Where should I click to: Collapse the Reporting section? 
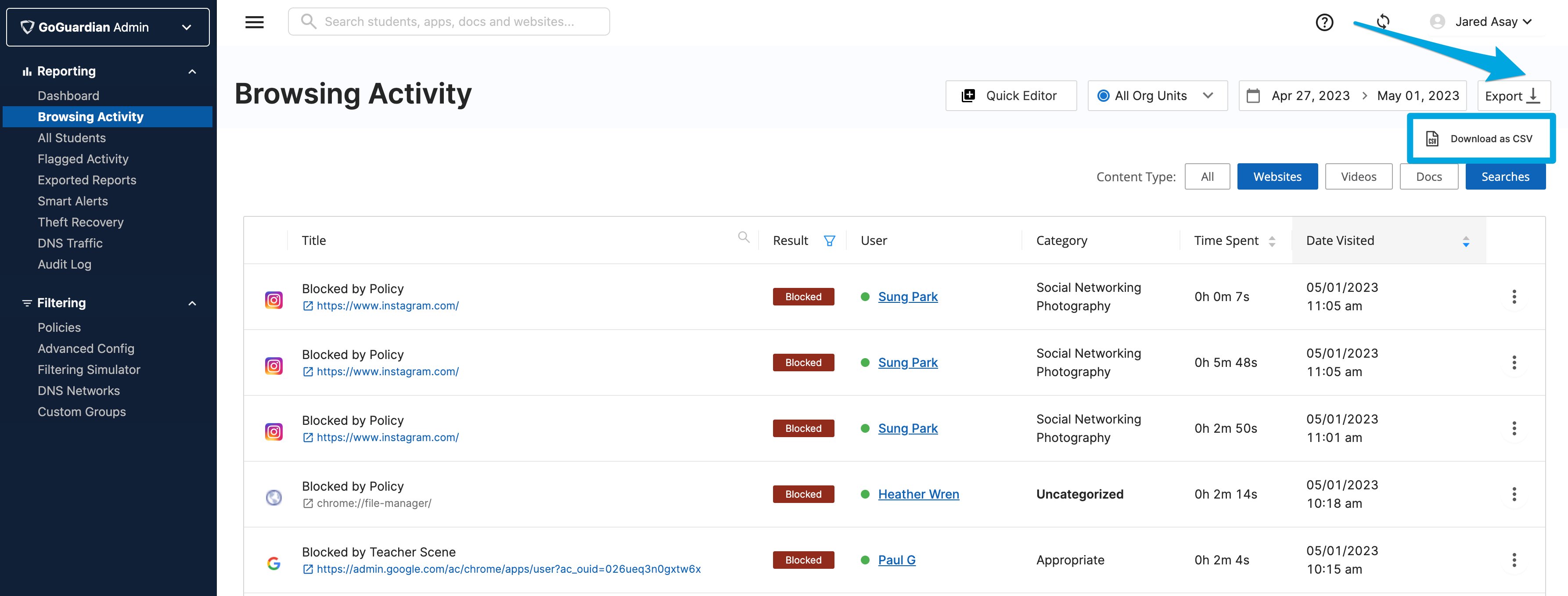click(x=192, y=71)
